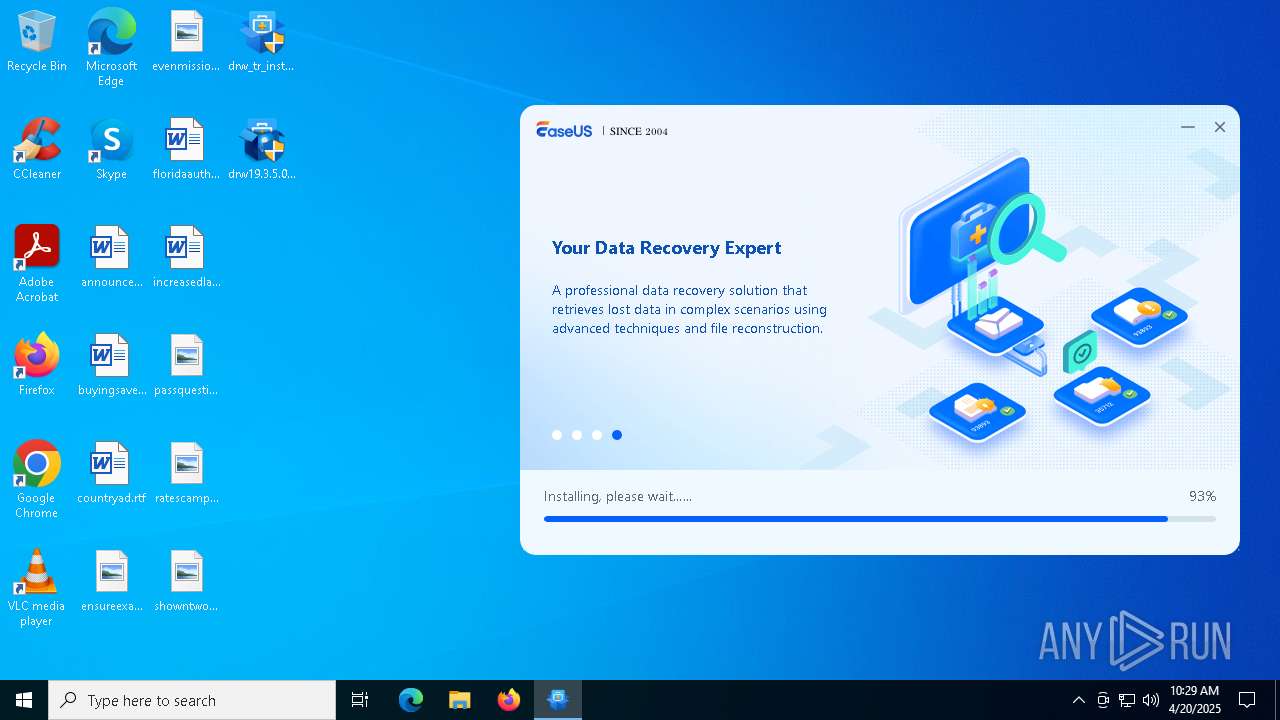Open the CCleaner desktop shortcut
Image resolution: width=1280 pixels, height=720 pixels.
pyautogui.click(x=37, y=149)
